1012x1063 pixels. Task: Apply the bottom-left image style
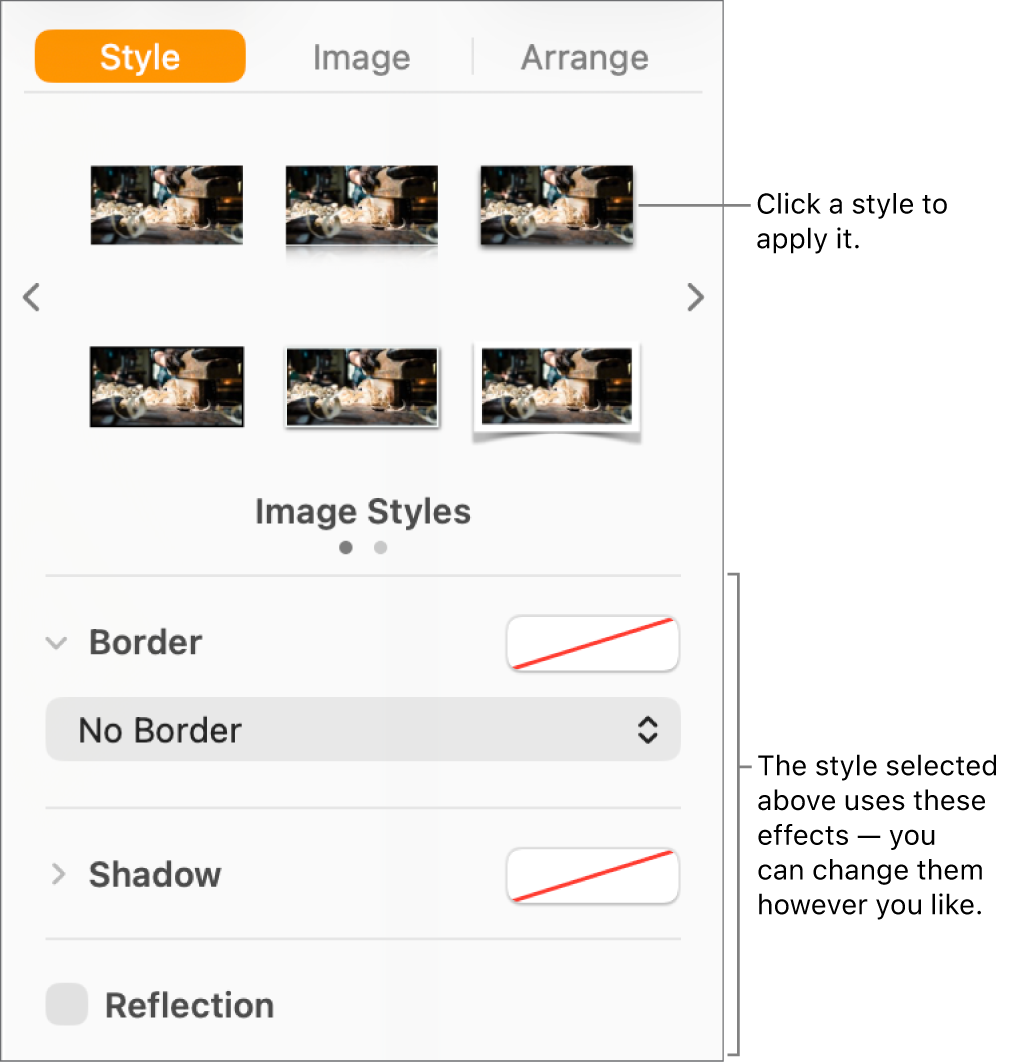pos(166,387)
